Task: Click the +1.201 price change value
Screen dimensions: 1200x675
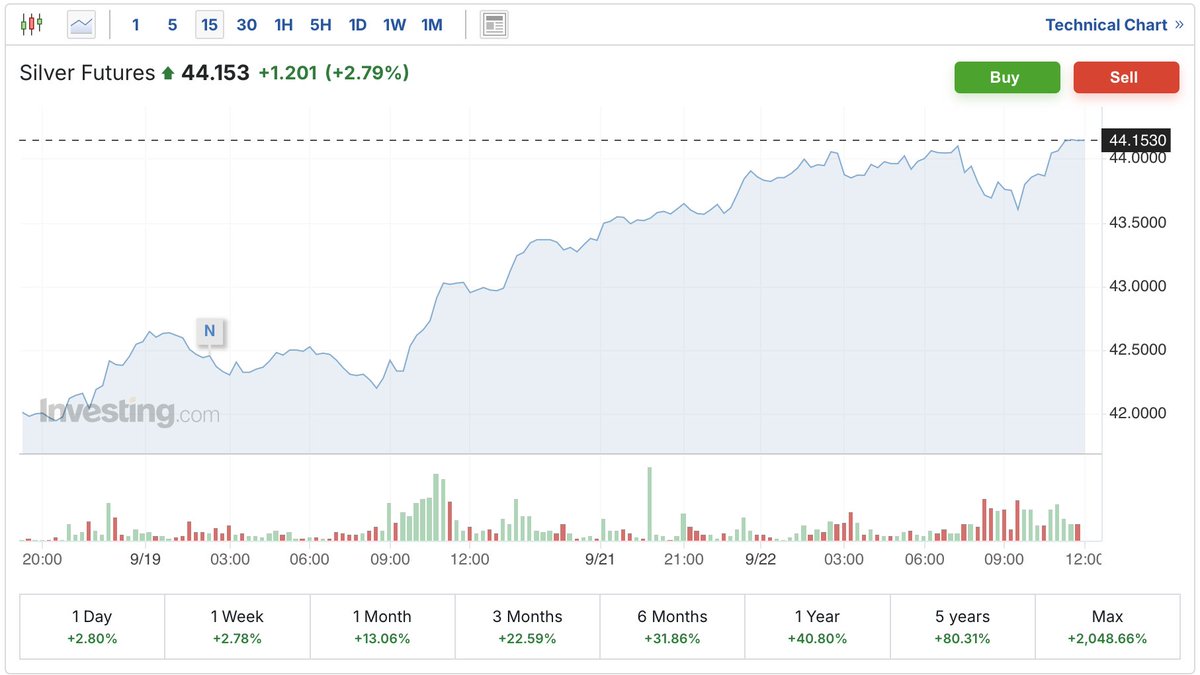Action: click(287, 73)
